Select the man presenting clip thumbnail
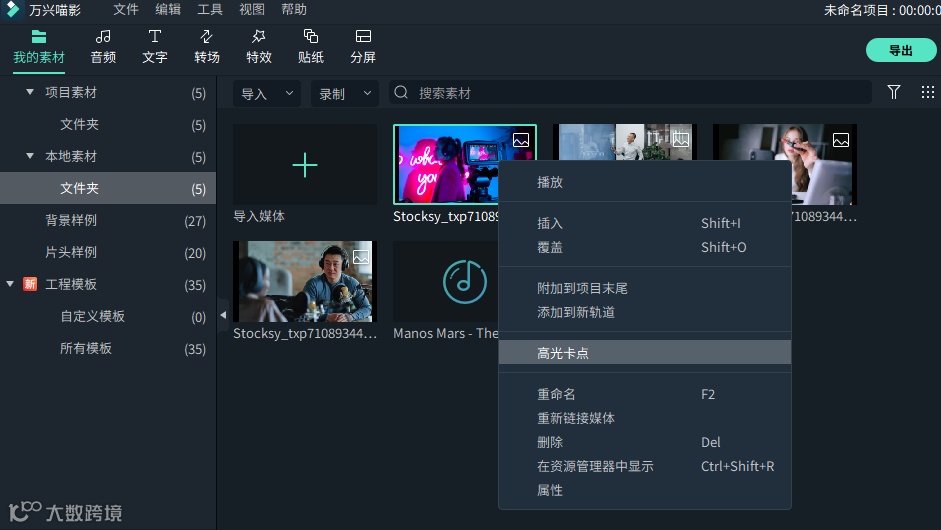 point(625,142)
